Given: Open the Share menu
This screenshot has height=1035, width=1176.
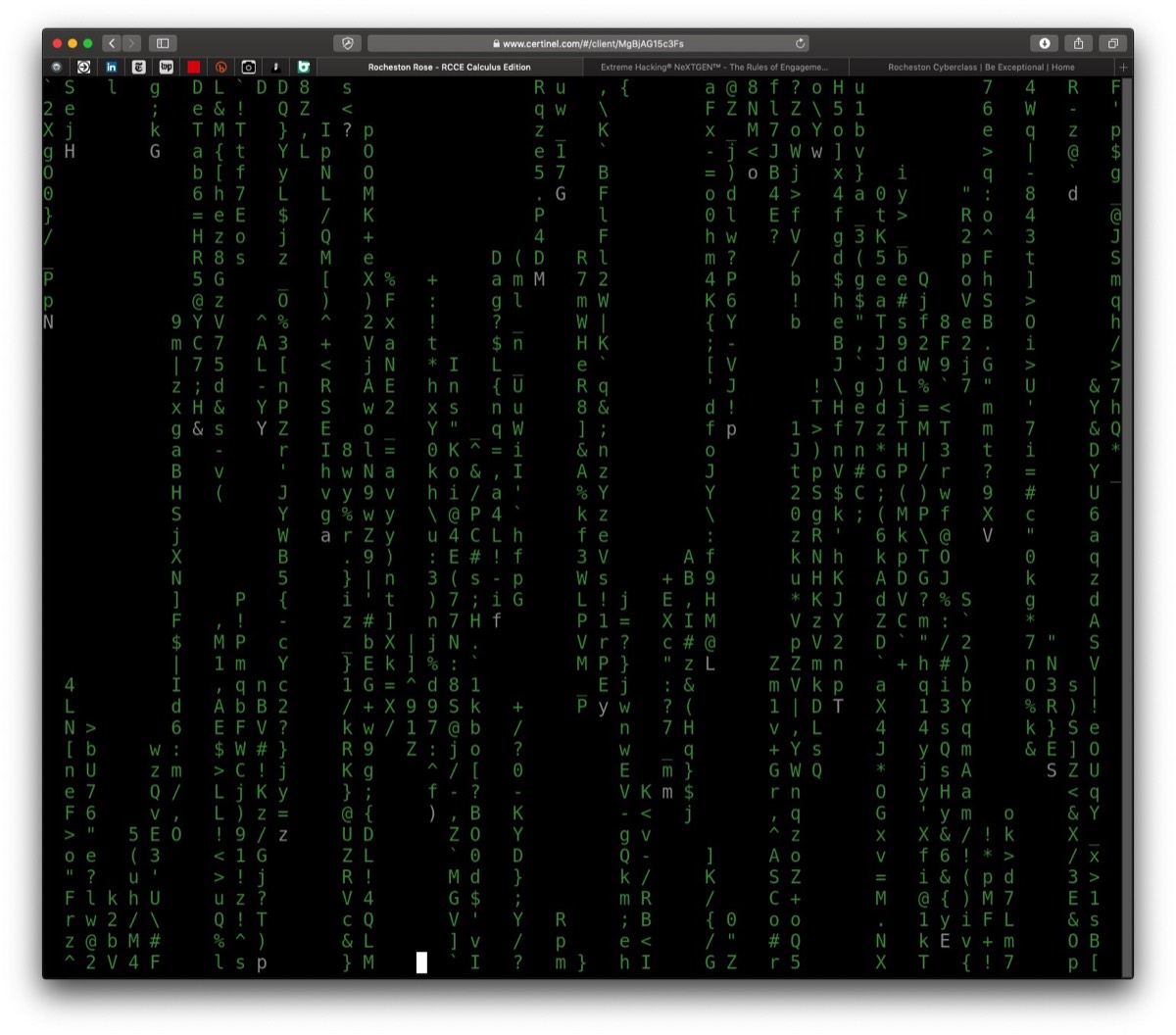Looking at the screenshot, I should (1079, 43).
